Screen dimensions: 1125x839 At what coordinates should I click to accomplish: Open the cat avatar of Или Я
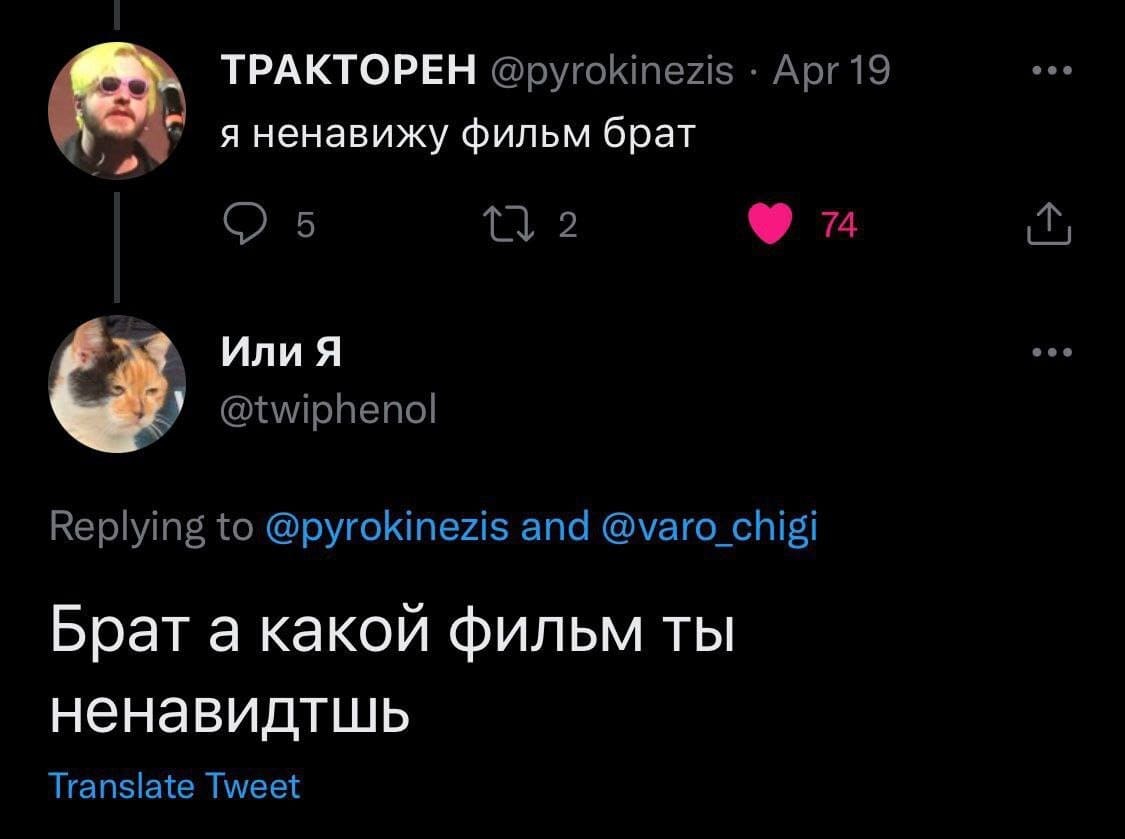click(117, 384)
